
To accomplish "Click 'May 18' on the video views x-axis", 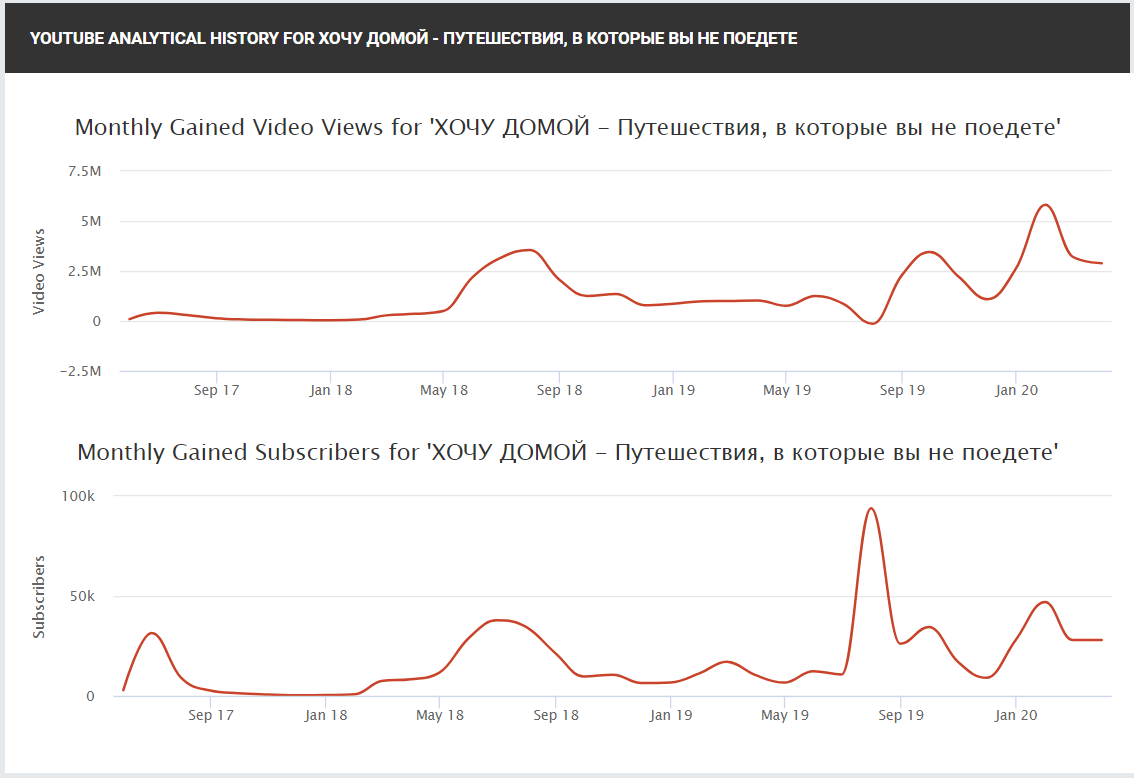I will [x=445, y=390].
